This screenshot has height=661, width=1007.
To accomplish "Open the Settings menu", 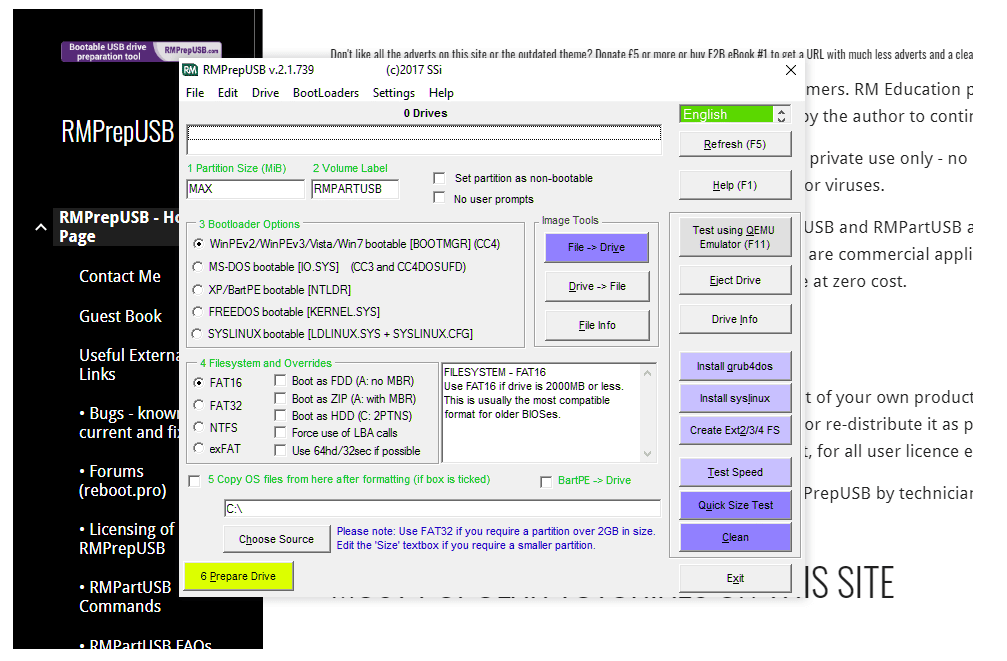I will (x=393, y=93).
